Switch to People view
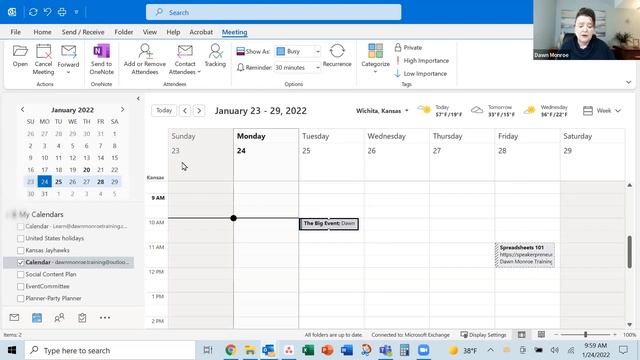 59,318
